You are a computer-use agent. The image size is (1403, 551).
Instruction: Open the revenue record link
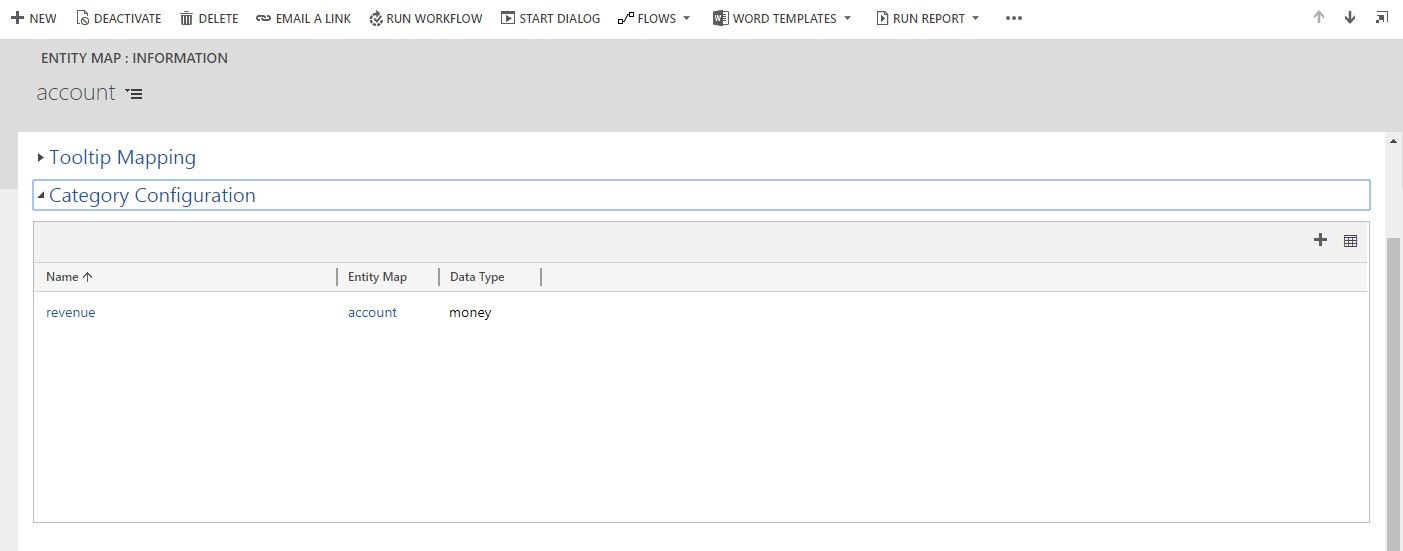[x=71, y=313]
